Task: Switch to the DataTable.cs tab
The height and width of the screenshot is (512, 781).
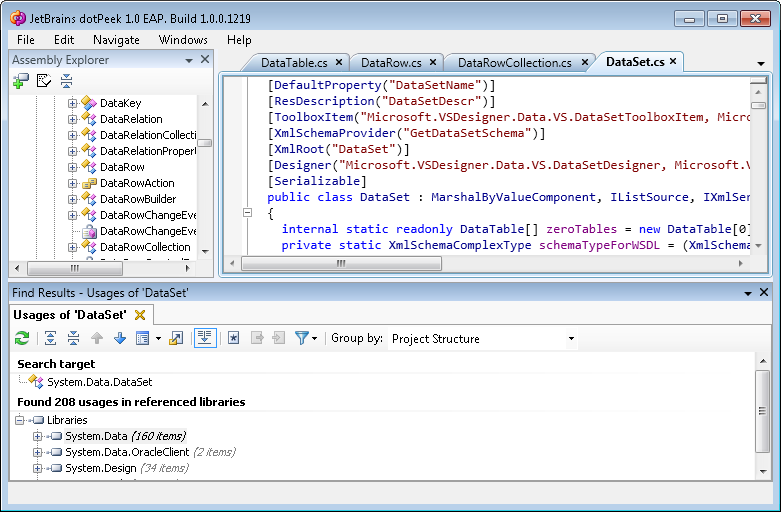Action: [x=294, y=63]
